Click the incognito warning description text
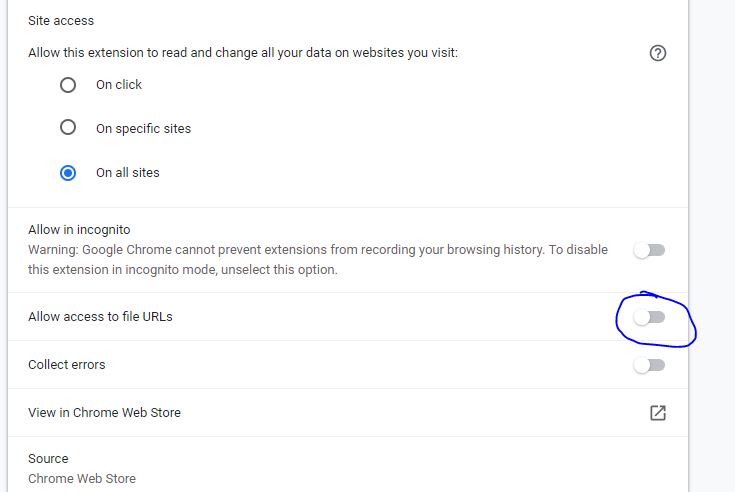 pyautogui.click(x=318, y=260)
